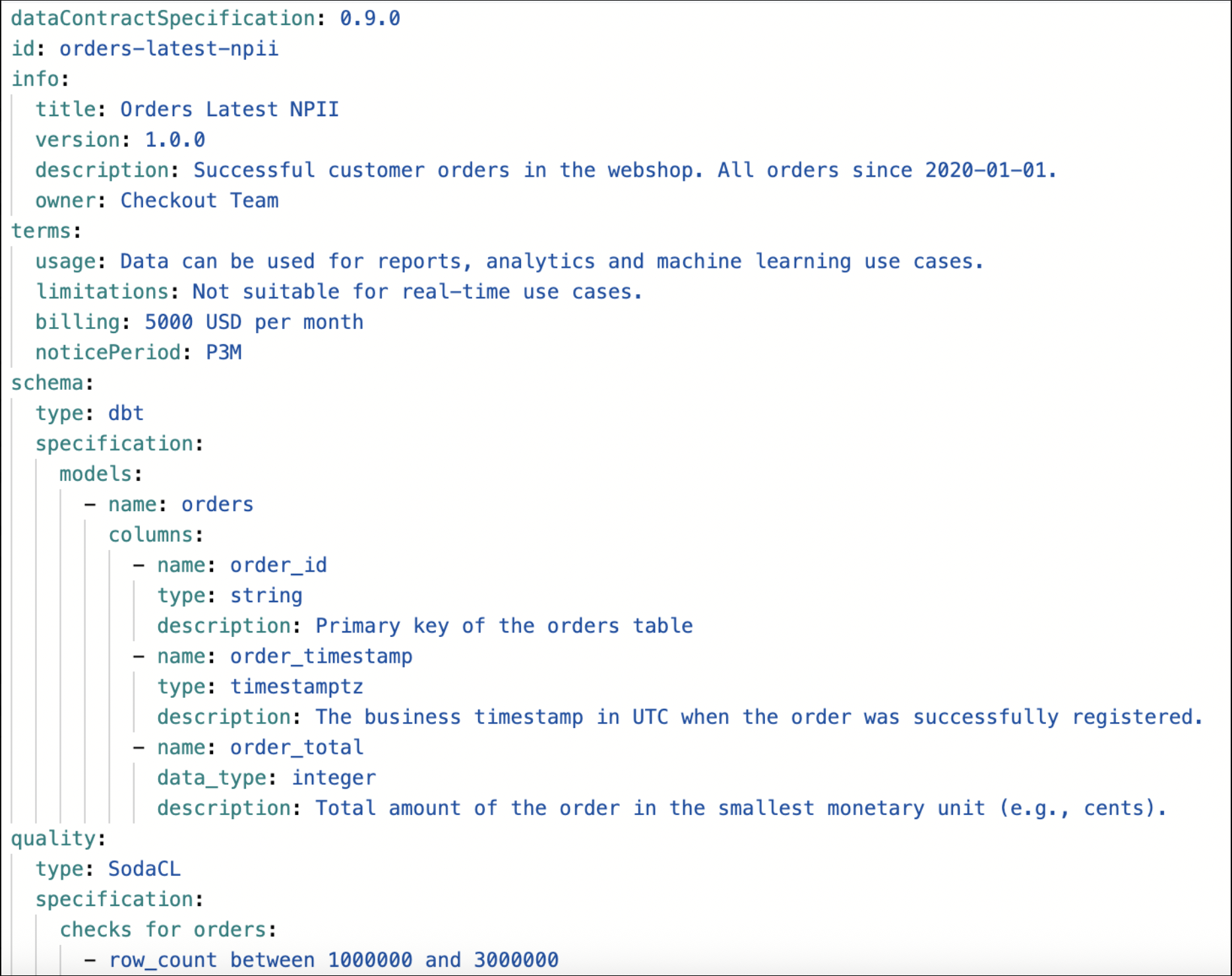Screen dimensions: 1232x976
Task: Click the title value Orders Latest NPII
Action: click(x=229, y=109)
